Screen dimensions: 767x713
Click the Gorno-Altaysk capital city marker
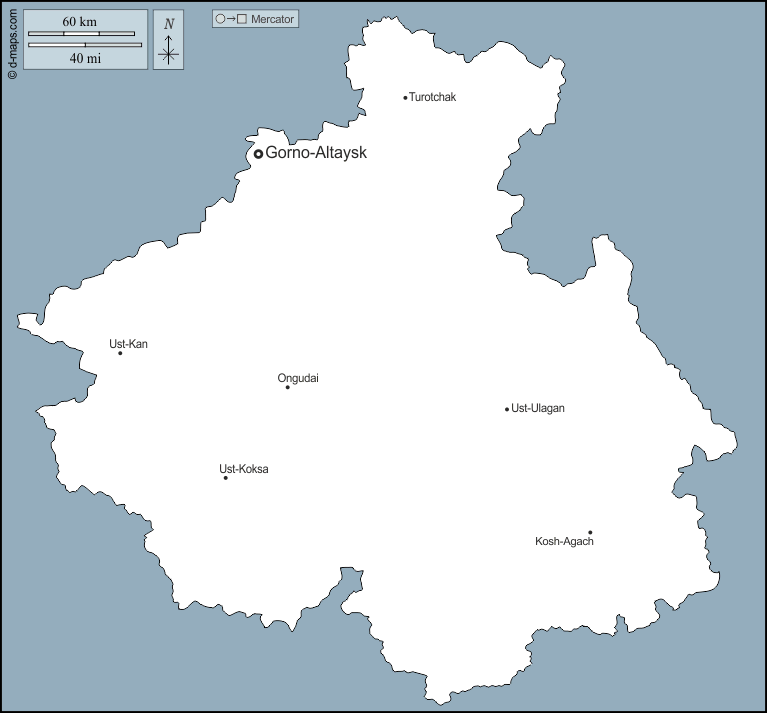[258, 154]
